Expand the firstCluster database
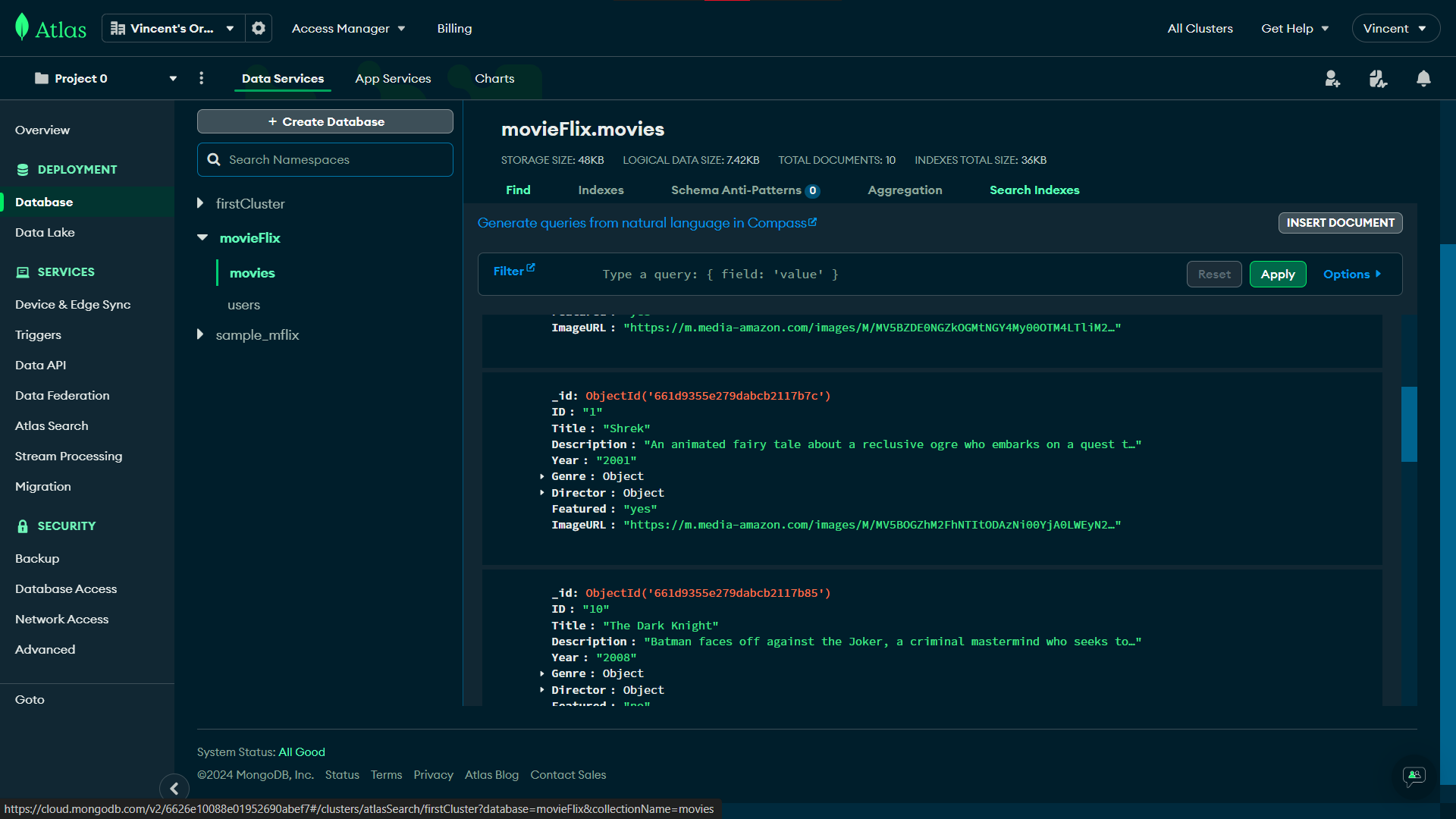1456x819 pixels. [200, 203]
